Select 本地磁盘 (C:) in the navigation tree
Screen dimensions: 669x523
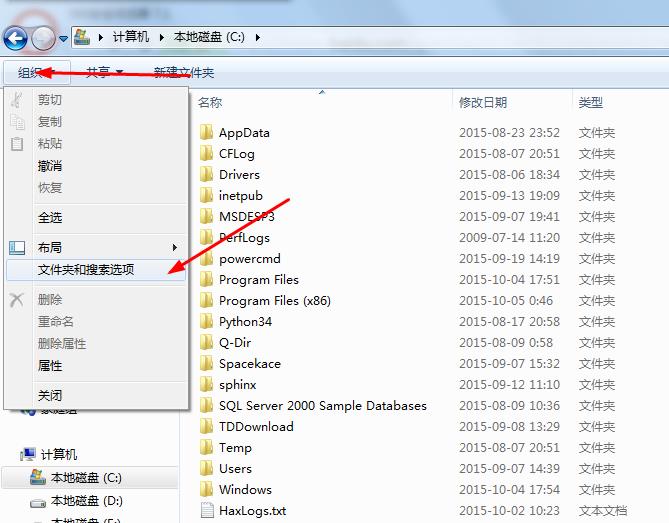(86, 477)
